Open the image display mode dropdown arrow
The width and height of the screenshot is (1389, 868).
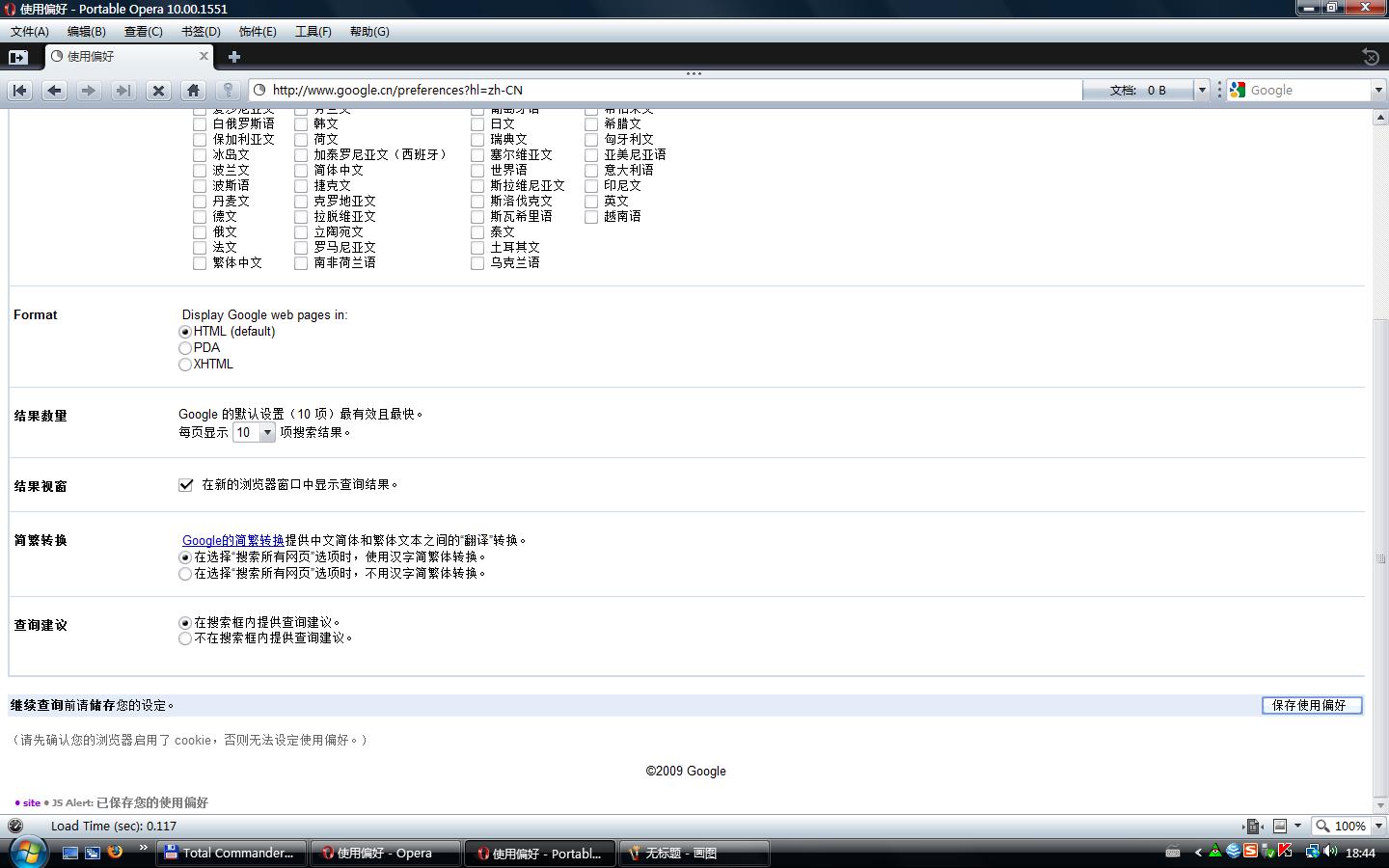pos(1297,826)
